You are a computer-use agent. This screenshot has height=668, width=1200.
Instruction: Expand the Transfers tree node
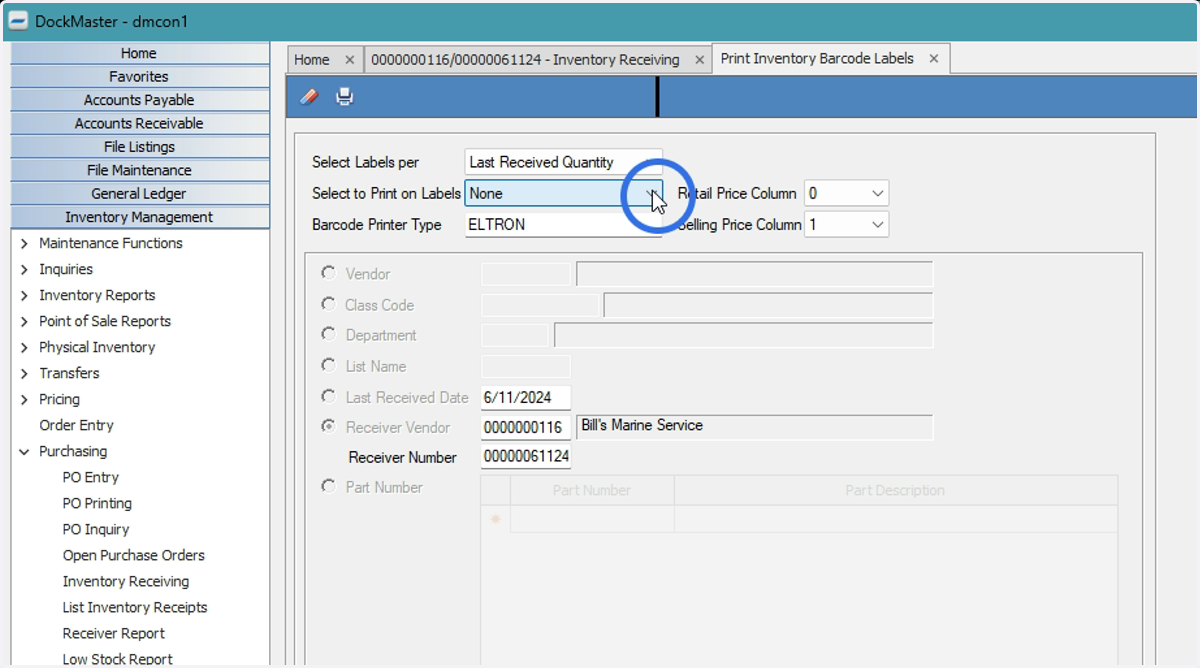coord(25,373)
